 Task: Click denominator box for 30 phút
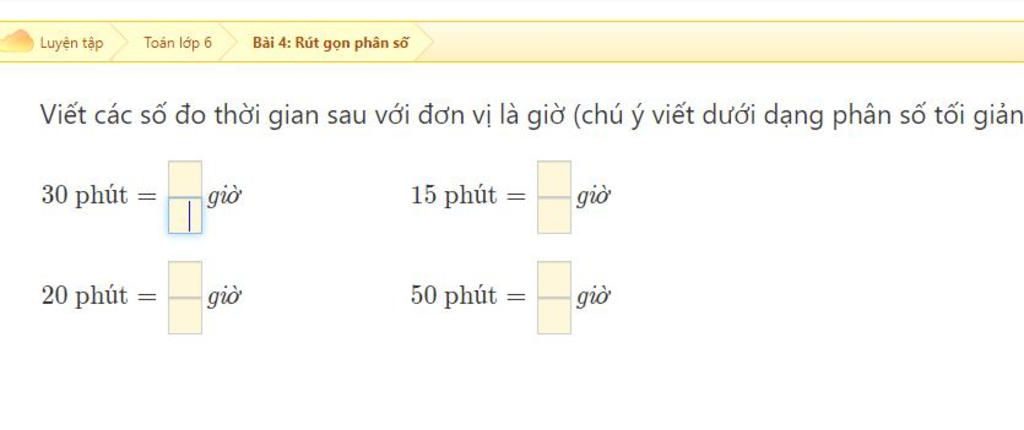[185, 216]
